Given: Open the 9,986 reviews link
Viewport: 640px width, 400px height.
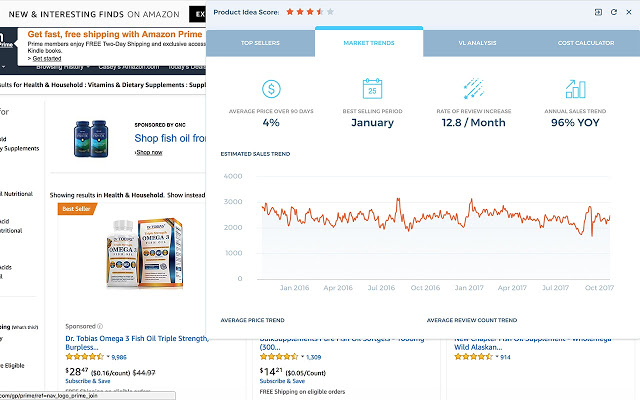Looking at the screenshot, I should tap(119, 357).
